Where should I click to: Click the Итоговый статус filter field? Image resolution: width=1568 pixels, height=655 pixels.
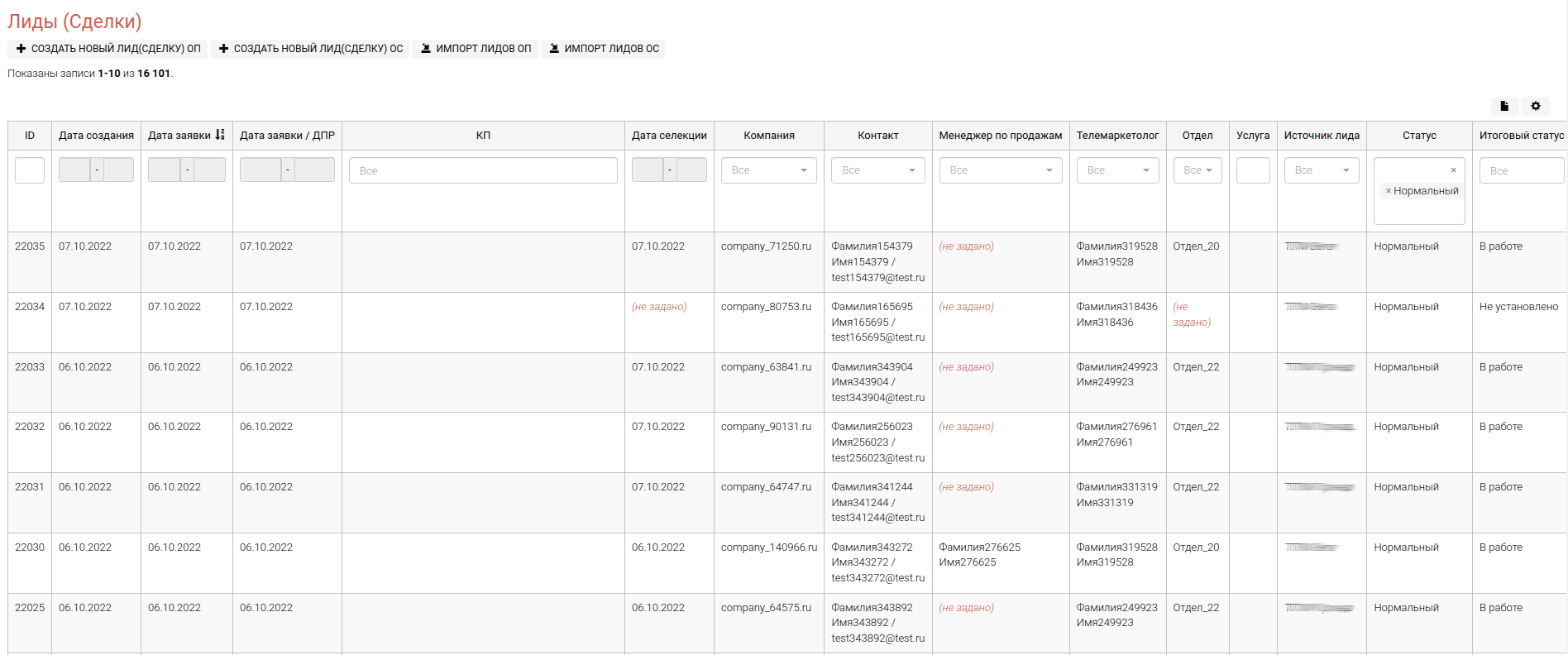pos(1521,170)
